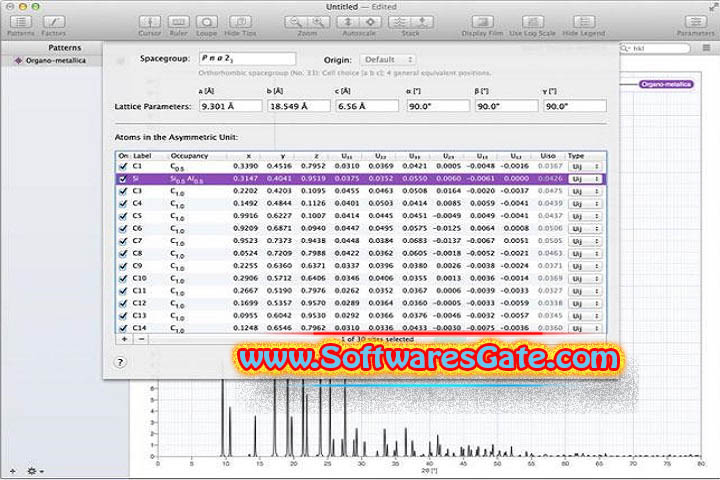The image size is (720, 480).
Task: Open the gear action menu in sidebar
Action: pos(34,471)
